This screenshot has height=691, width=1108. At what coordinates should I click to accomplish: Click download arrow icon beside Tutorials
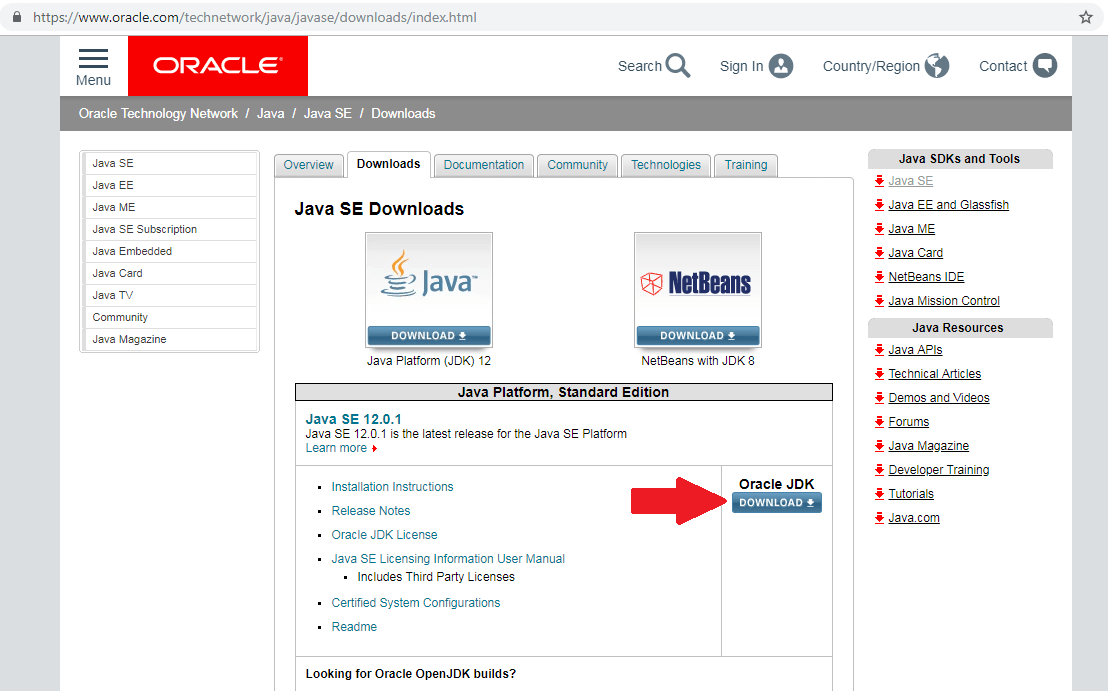[x=879, y=494]
